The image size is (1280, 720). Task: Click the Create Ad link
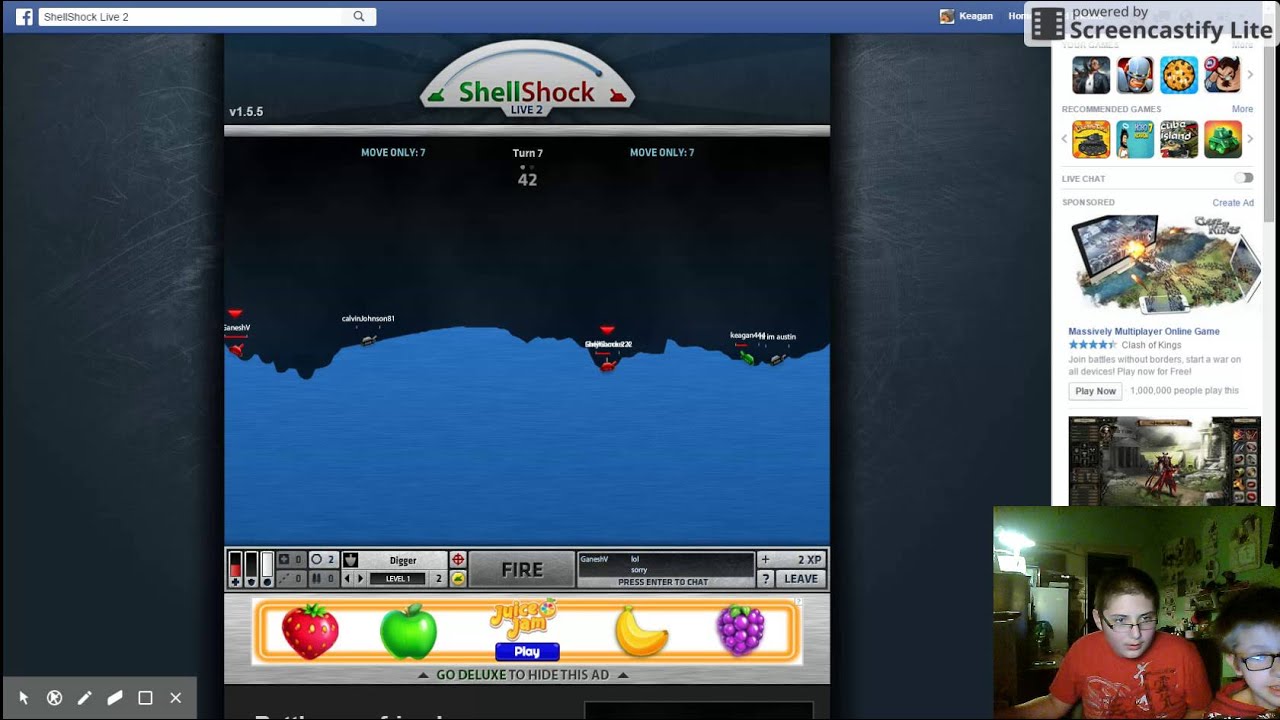(x=1233, y=202)
